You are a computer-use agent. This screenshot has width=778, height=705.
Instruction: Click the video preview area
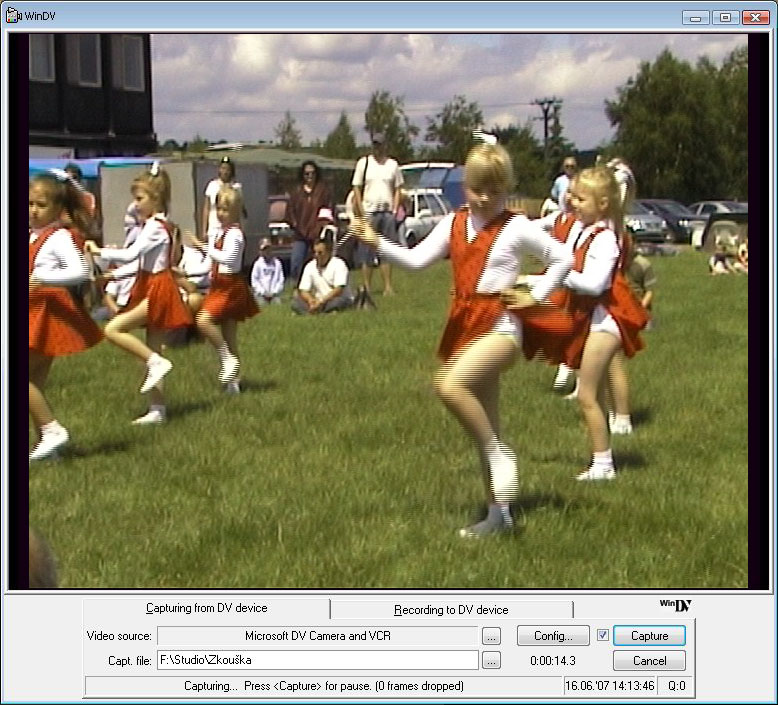click(x=389, y=311)
